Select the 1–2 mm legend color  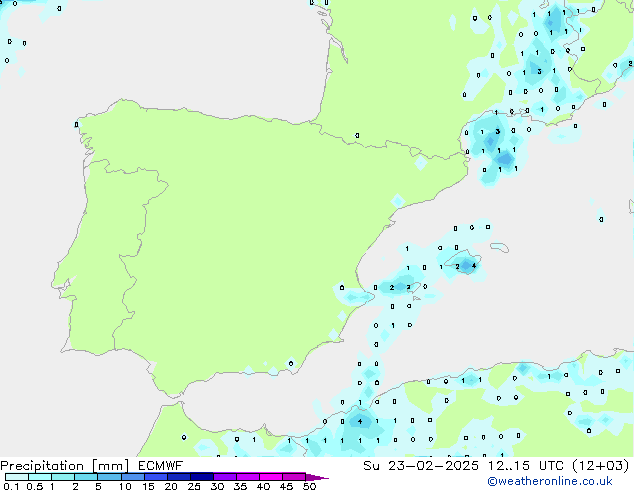click(x=63, y=477)
